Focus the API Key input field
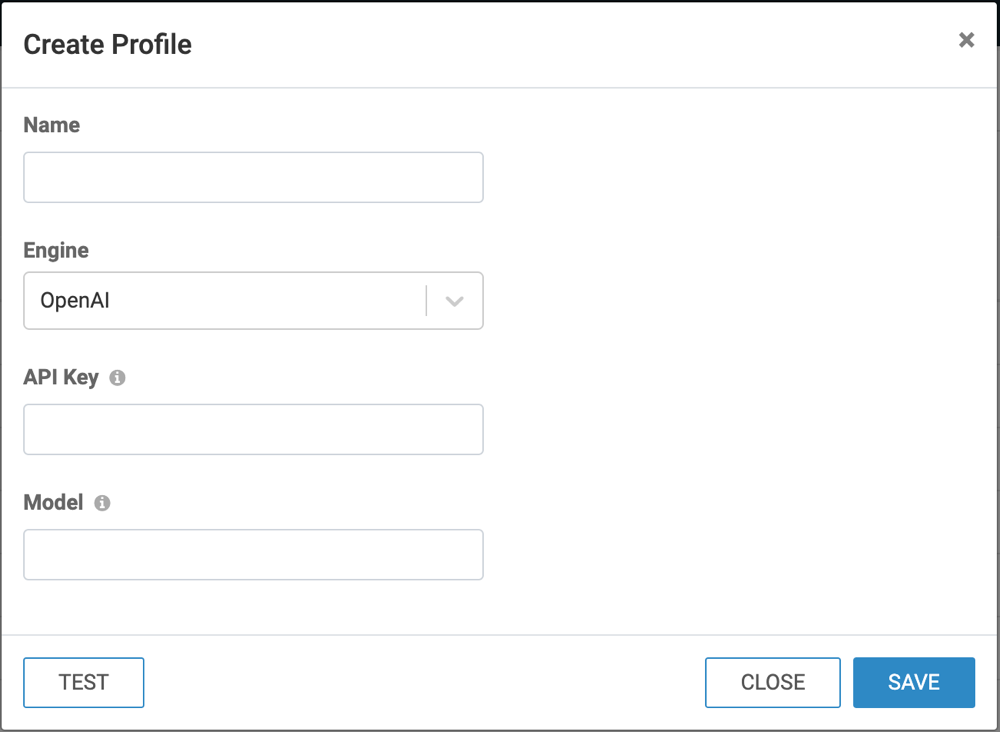The height and width of the screenshot is (732, 1000). click(x=253, y=429)
